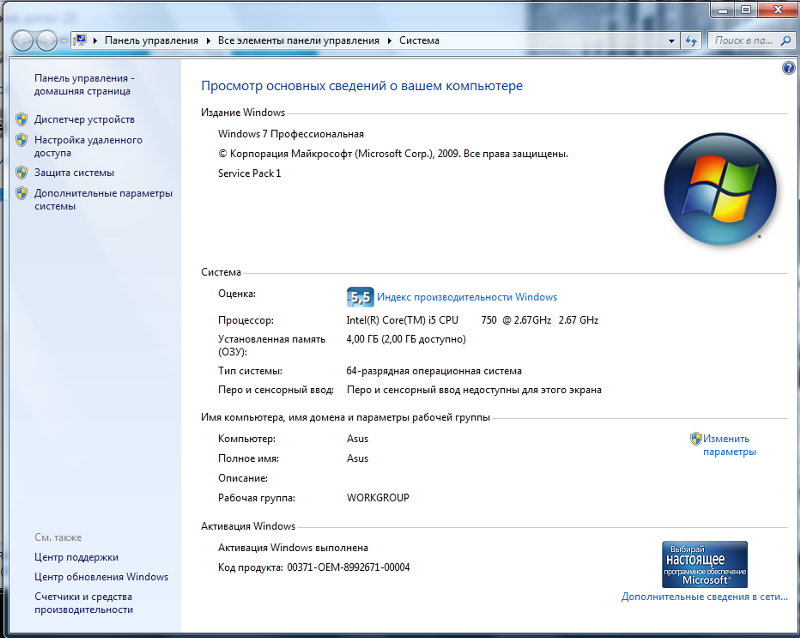Viewport: 800px width, 638px height.
Task: Click the Back navigation arrow button
Action: tap(22, 41)
